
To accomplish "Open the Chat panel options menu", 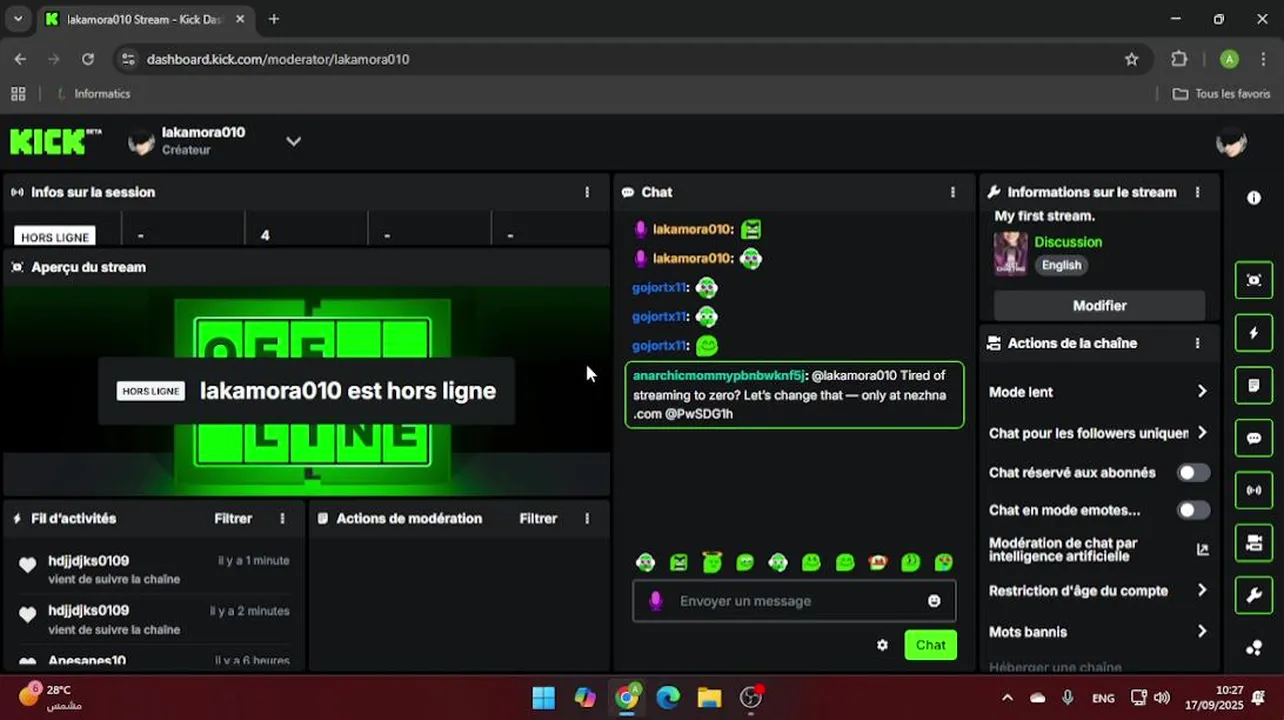I will pyautogui.click(x=952, y=192).
